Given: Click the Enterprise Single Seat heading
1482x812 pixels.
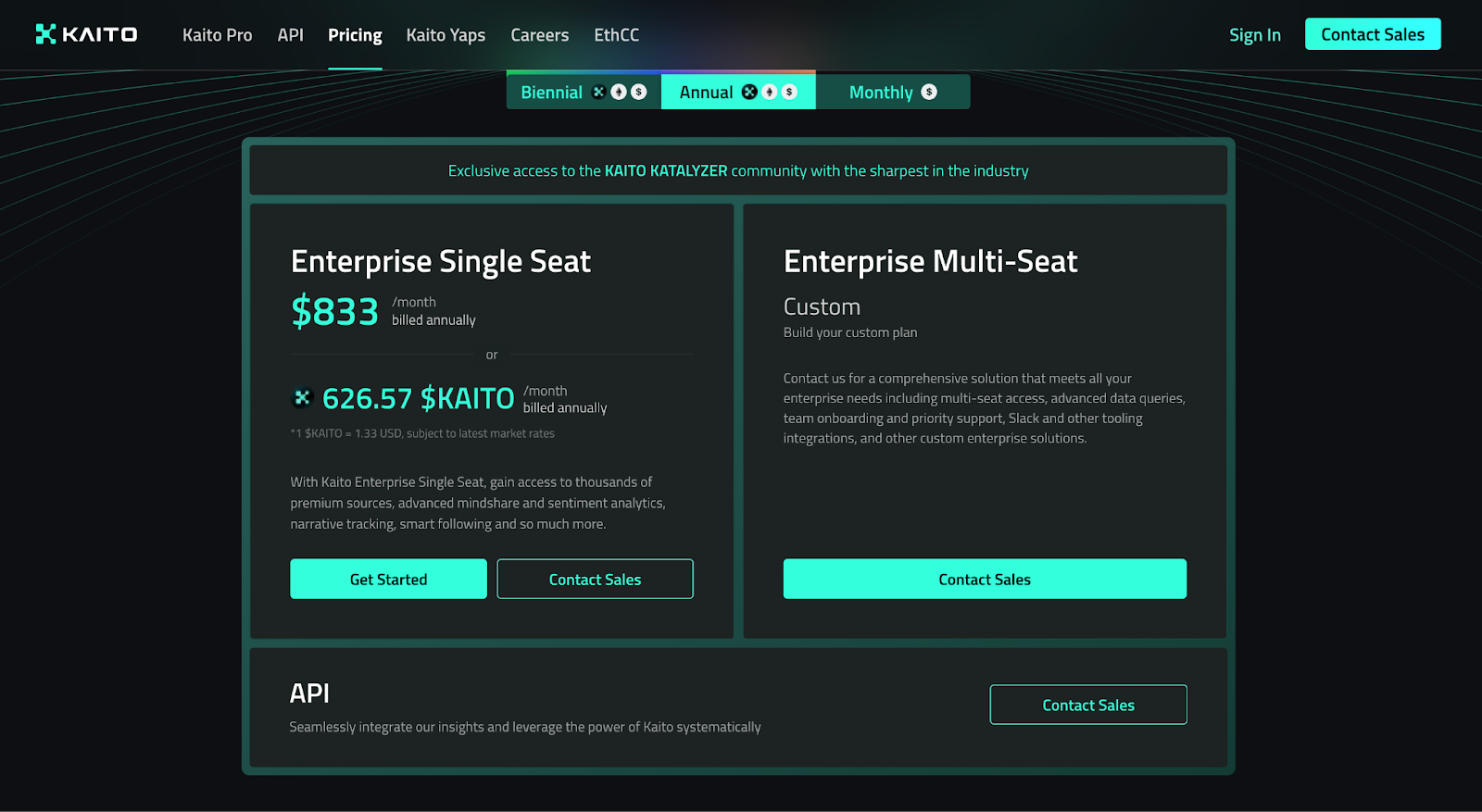Looking at the screenshot, I should pos(441,262).
